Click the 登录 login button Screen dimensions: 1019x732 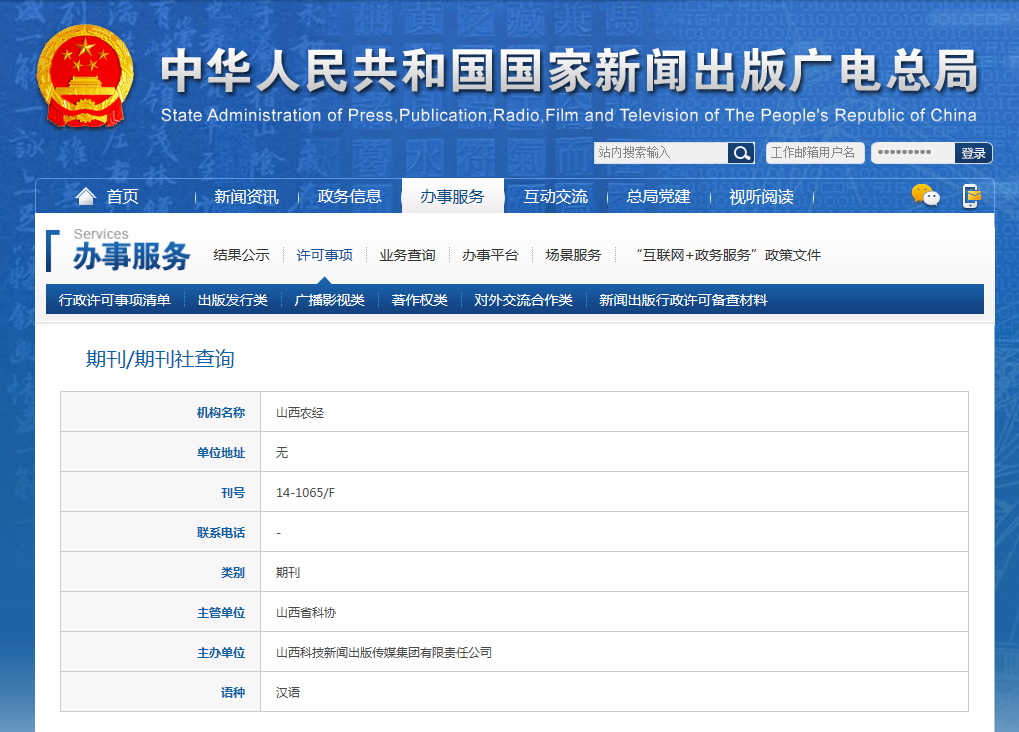(x=974, y=153)
